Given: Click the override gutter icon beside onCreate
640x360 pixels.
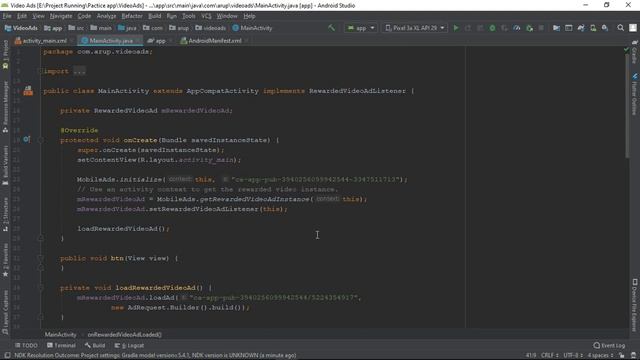Looking at the screenshot, I should point(26,140).
